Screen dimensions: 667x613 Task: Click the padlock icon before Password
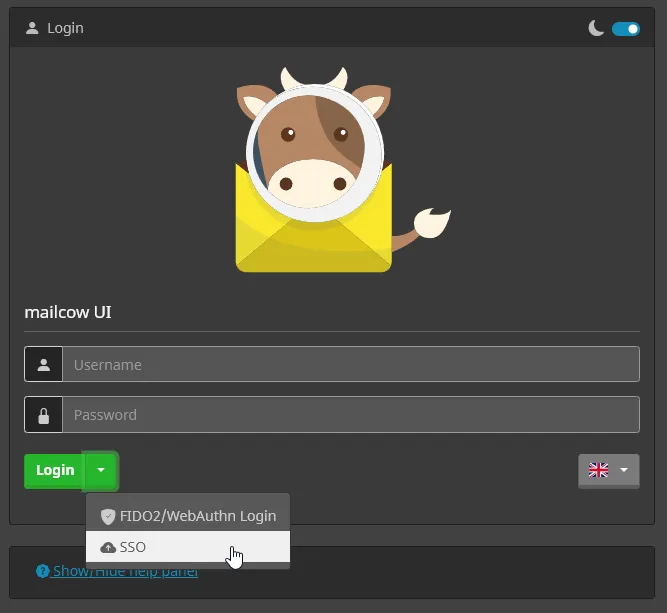(43, 414)
